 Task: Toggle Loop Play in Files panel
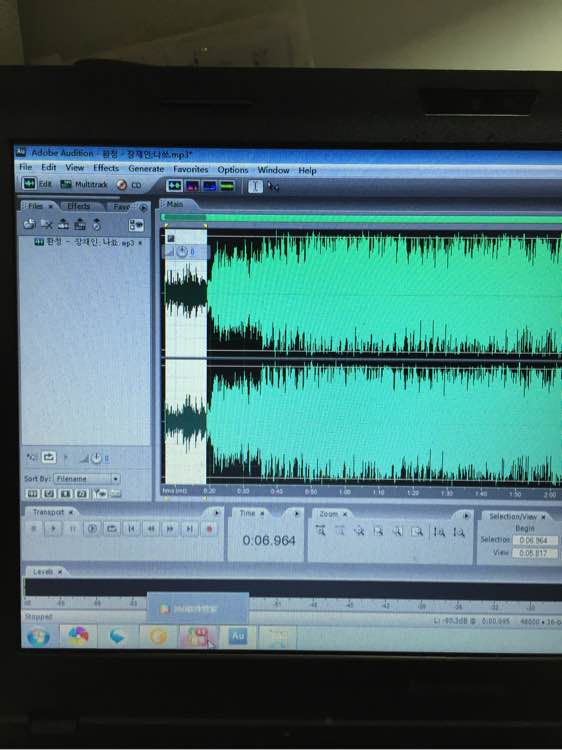(x=48, y=457)
